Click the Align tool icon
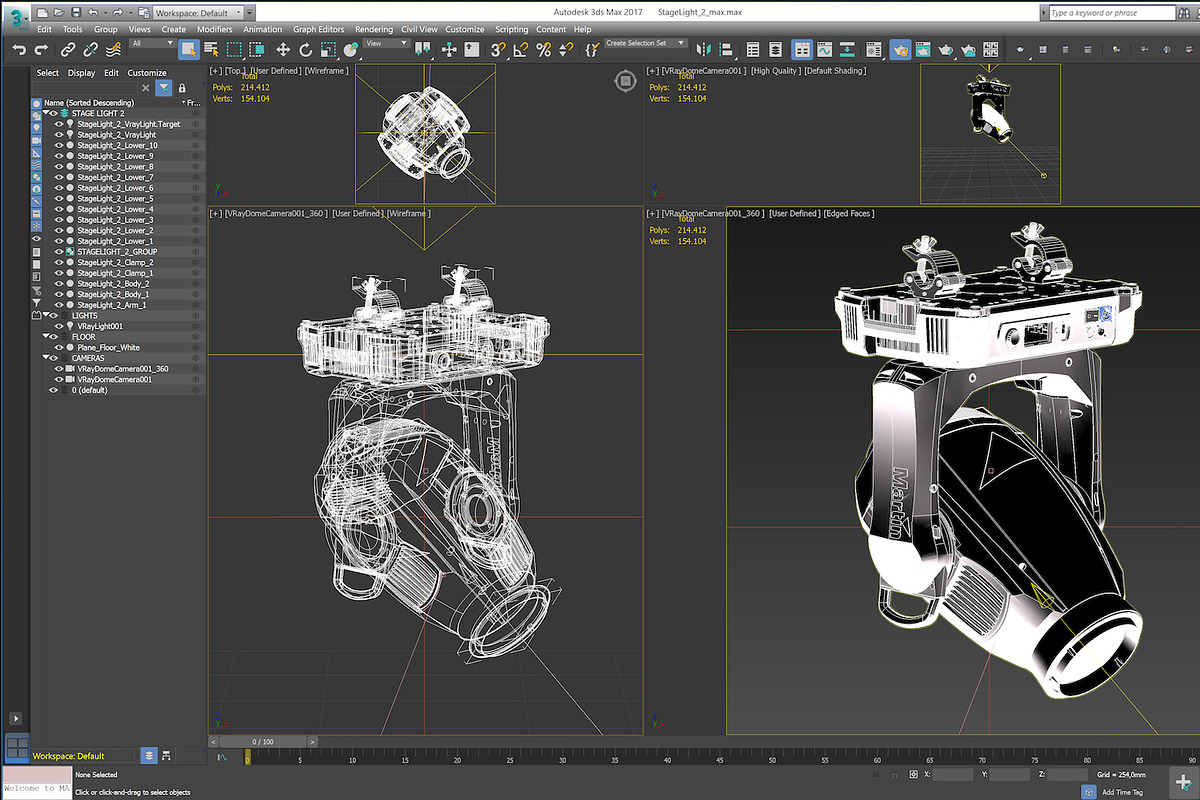Viewport: 1200px width, 800px height. tap(726, 49)
